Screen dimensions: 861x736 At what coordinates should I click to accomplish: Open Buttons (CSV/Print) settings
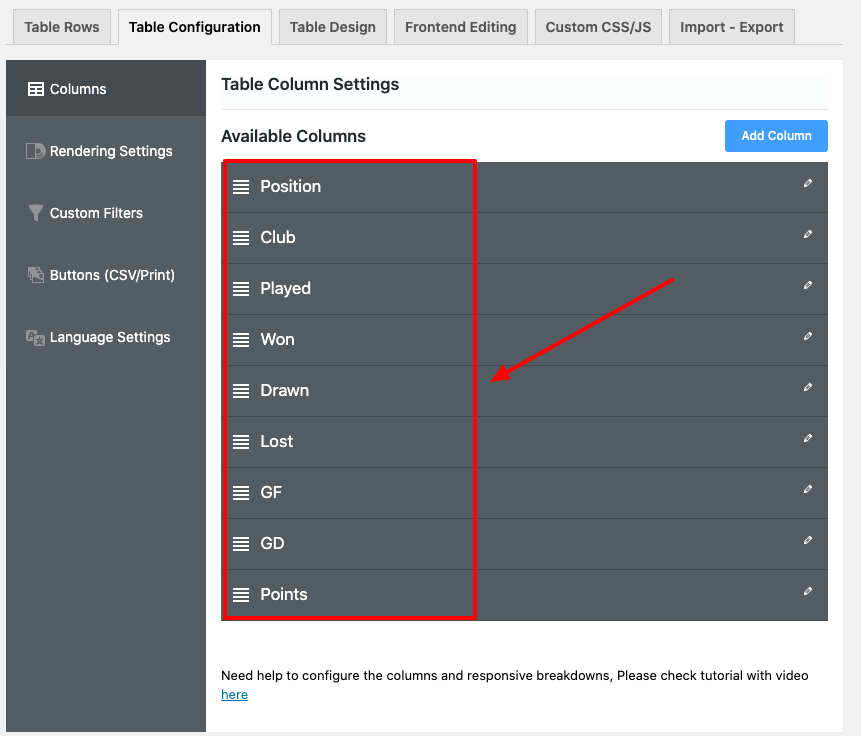click(x=111, y=275)
